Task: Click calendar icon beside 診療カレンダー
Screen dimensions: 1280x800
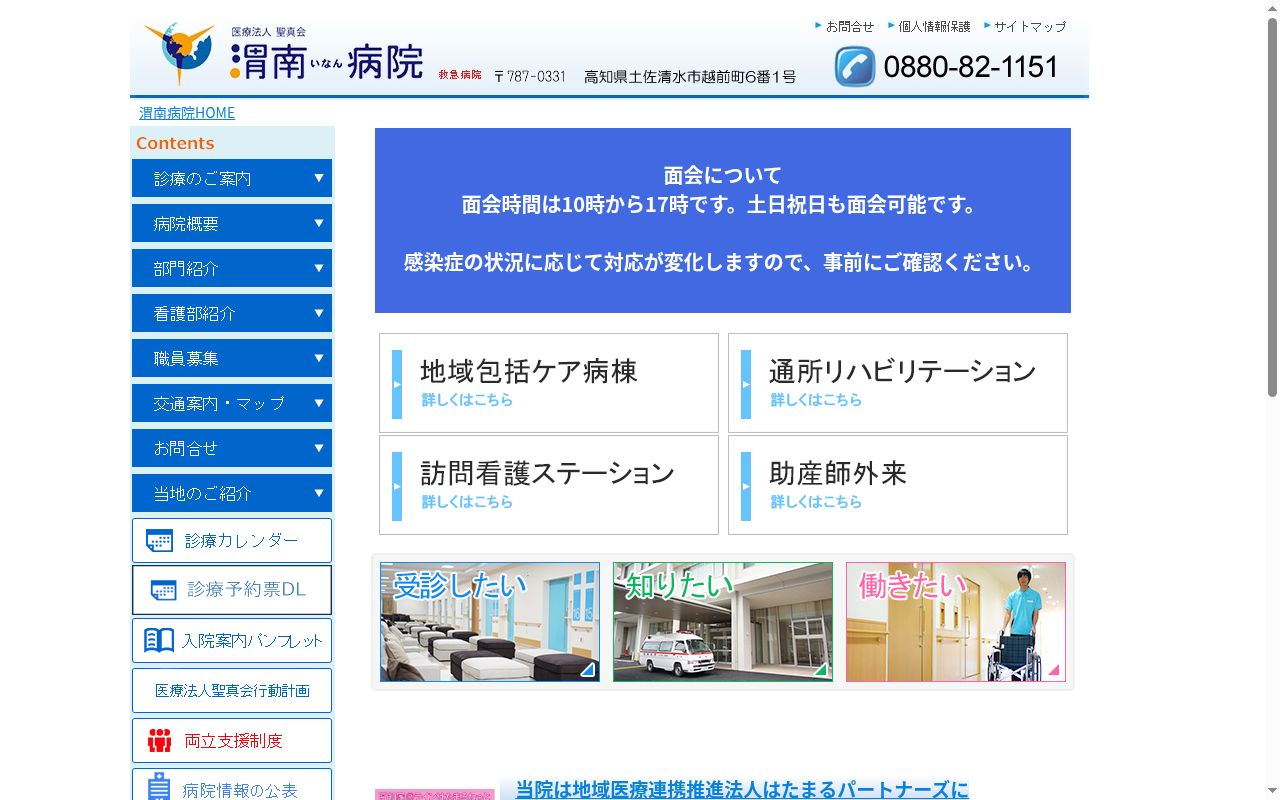Action: click(159, 541)
